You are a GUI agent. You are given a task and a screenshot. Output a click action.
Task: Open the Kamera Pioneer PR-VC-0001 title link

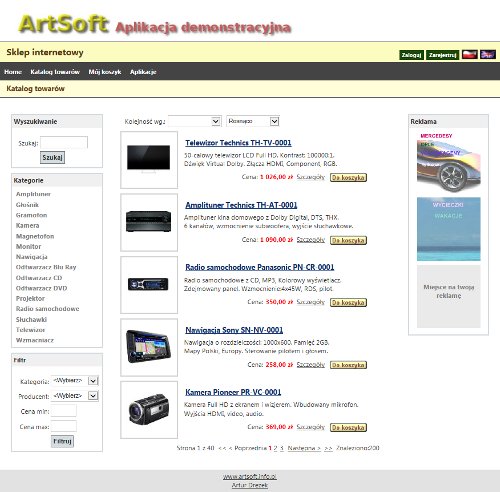coord(233,392)
